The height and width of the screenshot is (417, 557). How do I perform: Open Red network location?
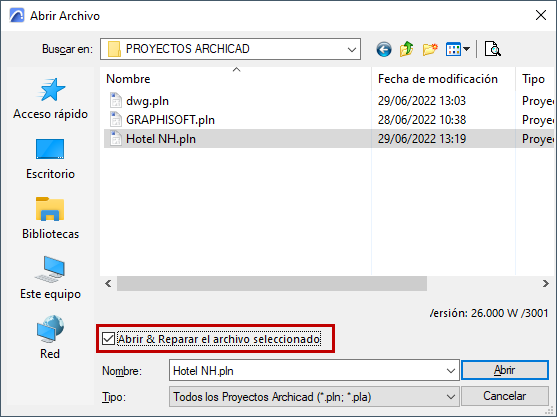pos(50,337)
